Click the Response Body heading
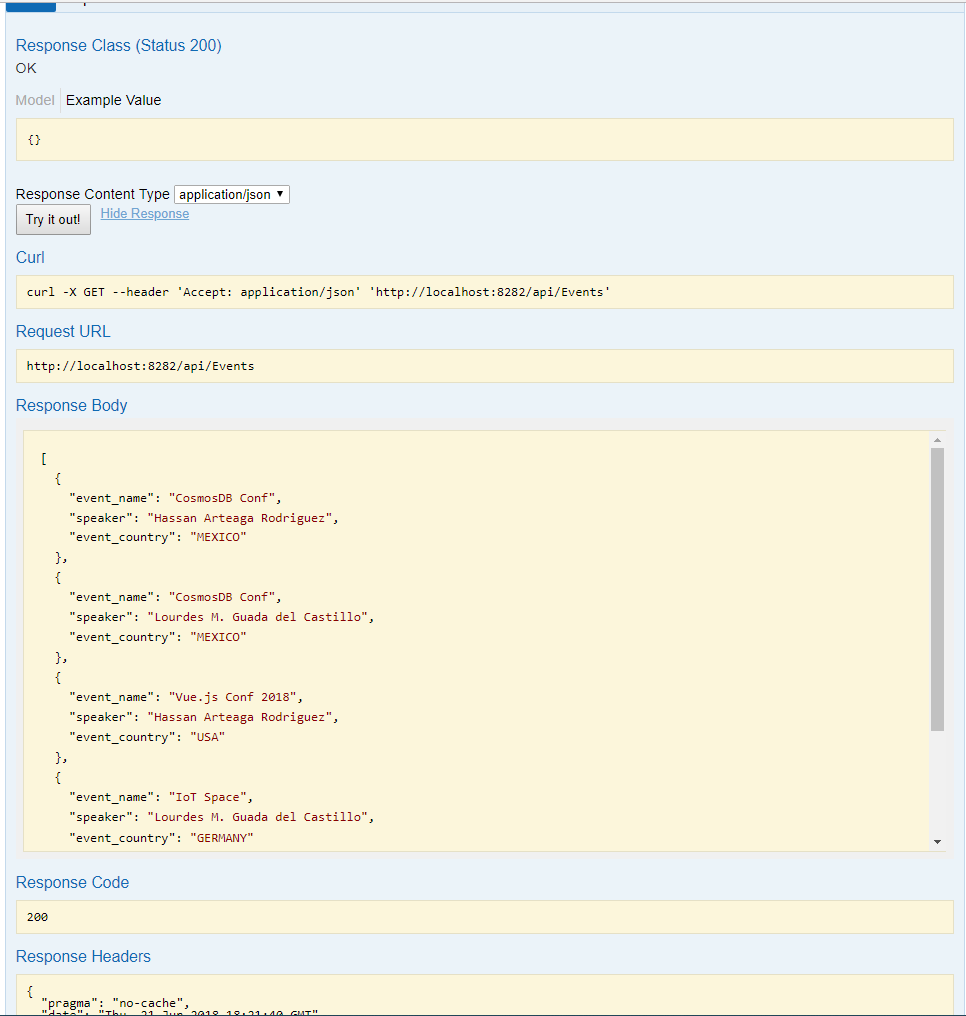966x1016 pixels. pyautogui.click(x=71, y=405)
